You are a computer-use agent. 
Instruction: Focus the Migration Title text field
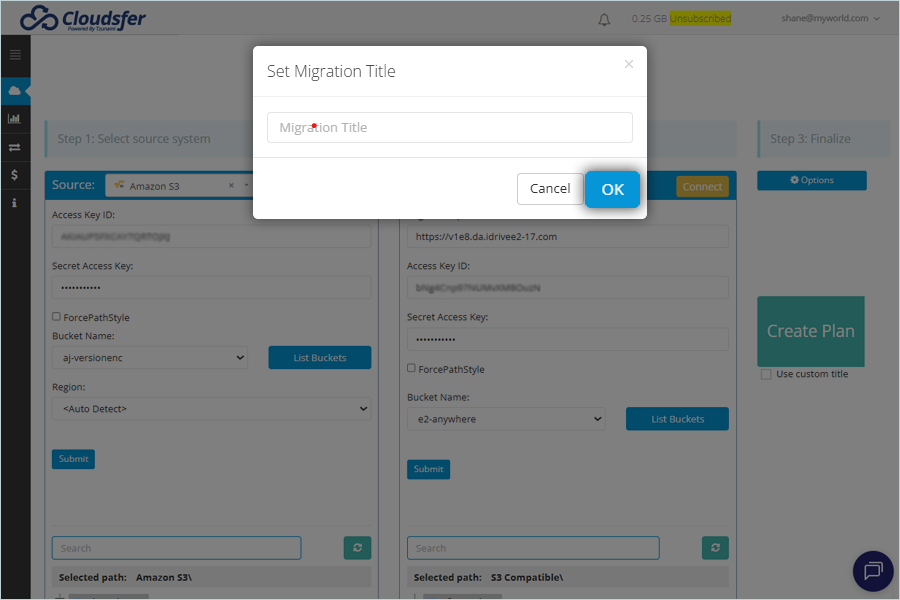click(x=450, y=127)
